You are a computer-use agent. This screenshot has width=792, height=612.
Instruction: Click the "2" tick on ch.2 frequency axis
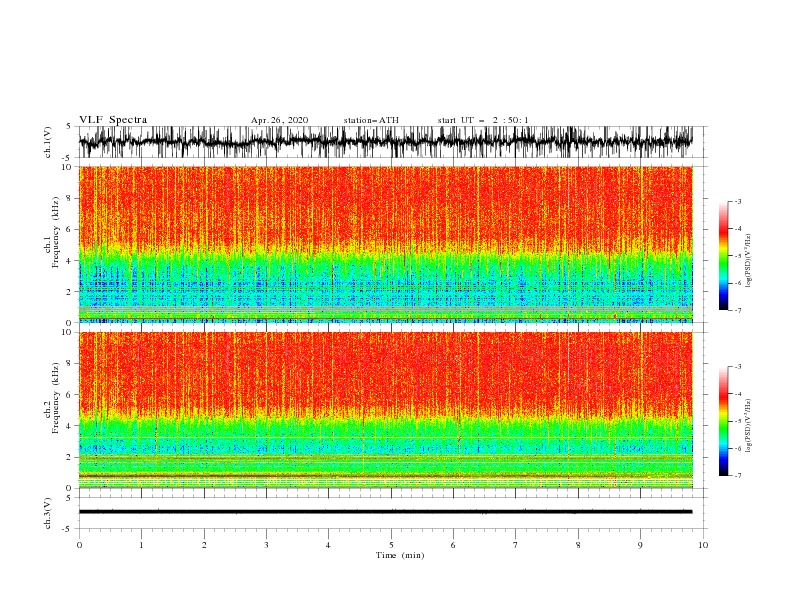[x=69, y=457]
